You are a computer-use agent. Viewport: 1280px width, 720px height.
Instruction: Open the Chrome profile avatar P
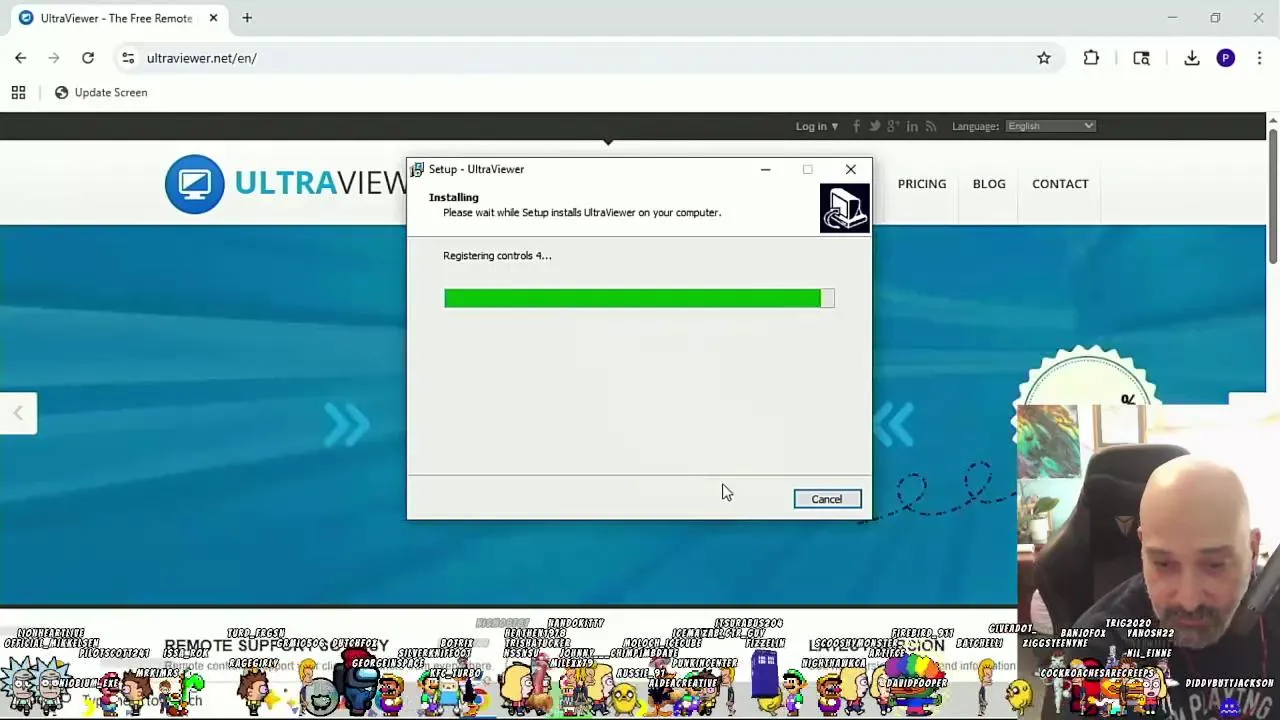click(1226, 58)
